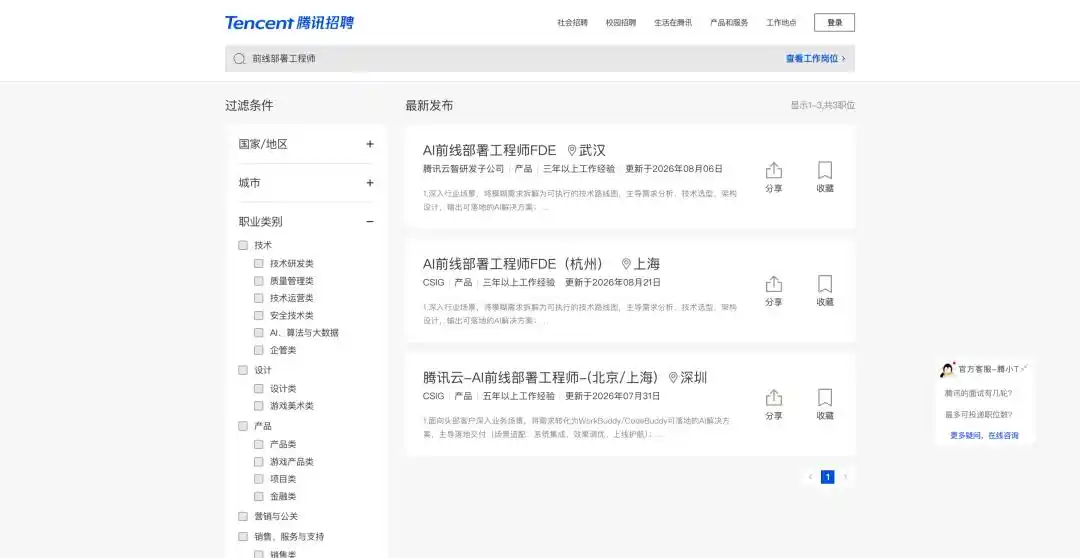Click the 腾小T customer service avatar
This screenshot has width=1080, height=558.
tap(947, 369)
